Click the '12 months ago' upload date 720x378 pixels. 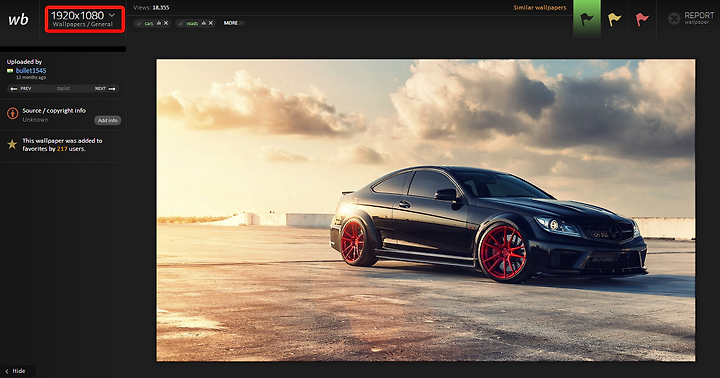[31, 78]
